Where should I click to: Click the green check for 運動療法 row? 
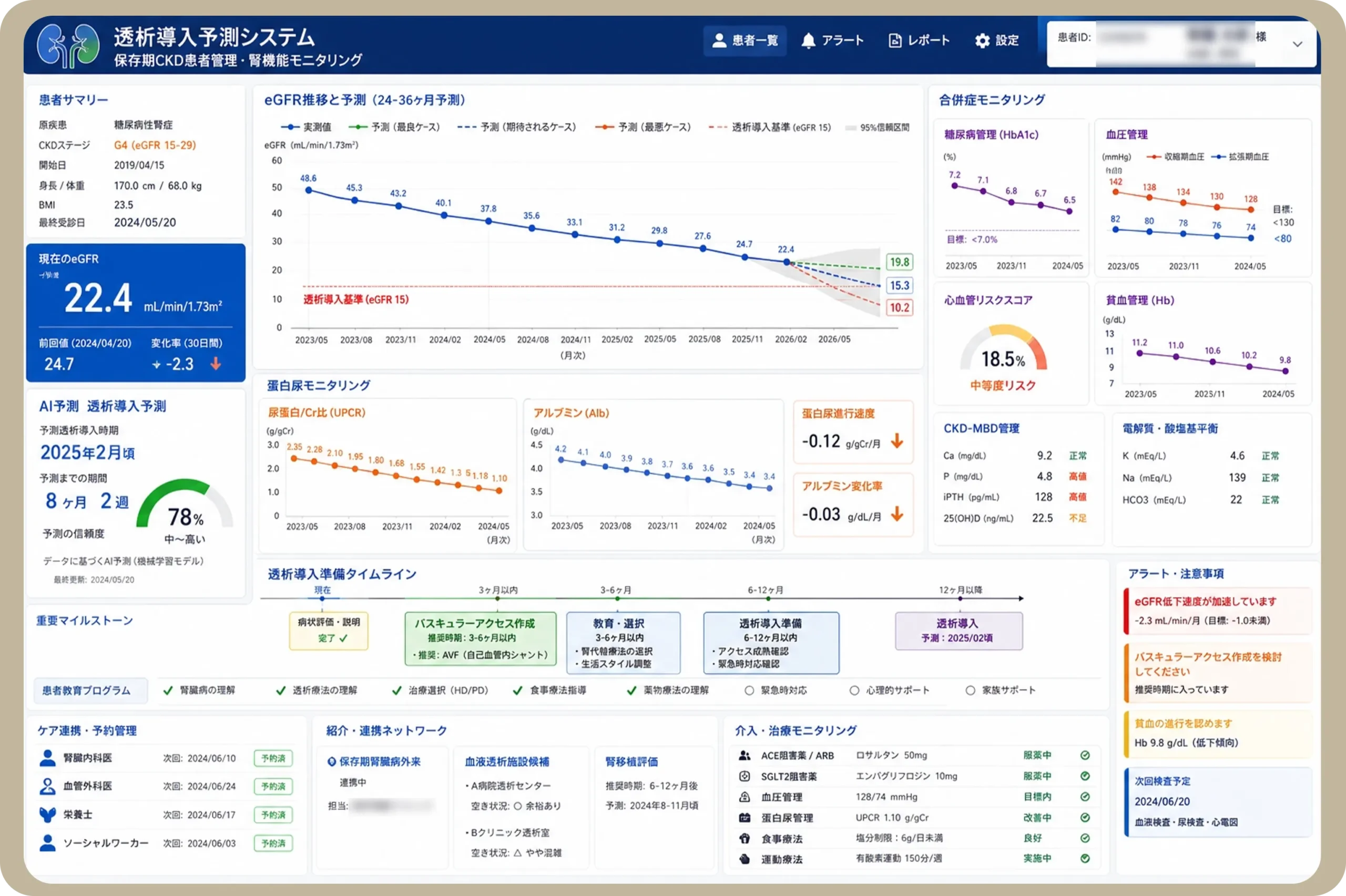click(x=1085, y=858)
